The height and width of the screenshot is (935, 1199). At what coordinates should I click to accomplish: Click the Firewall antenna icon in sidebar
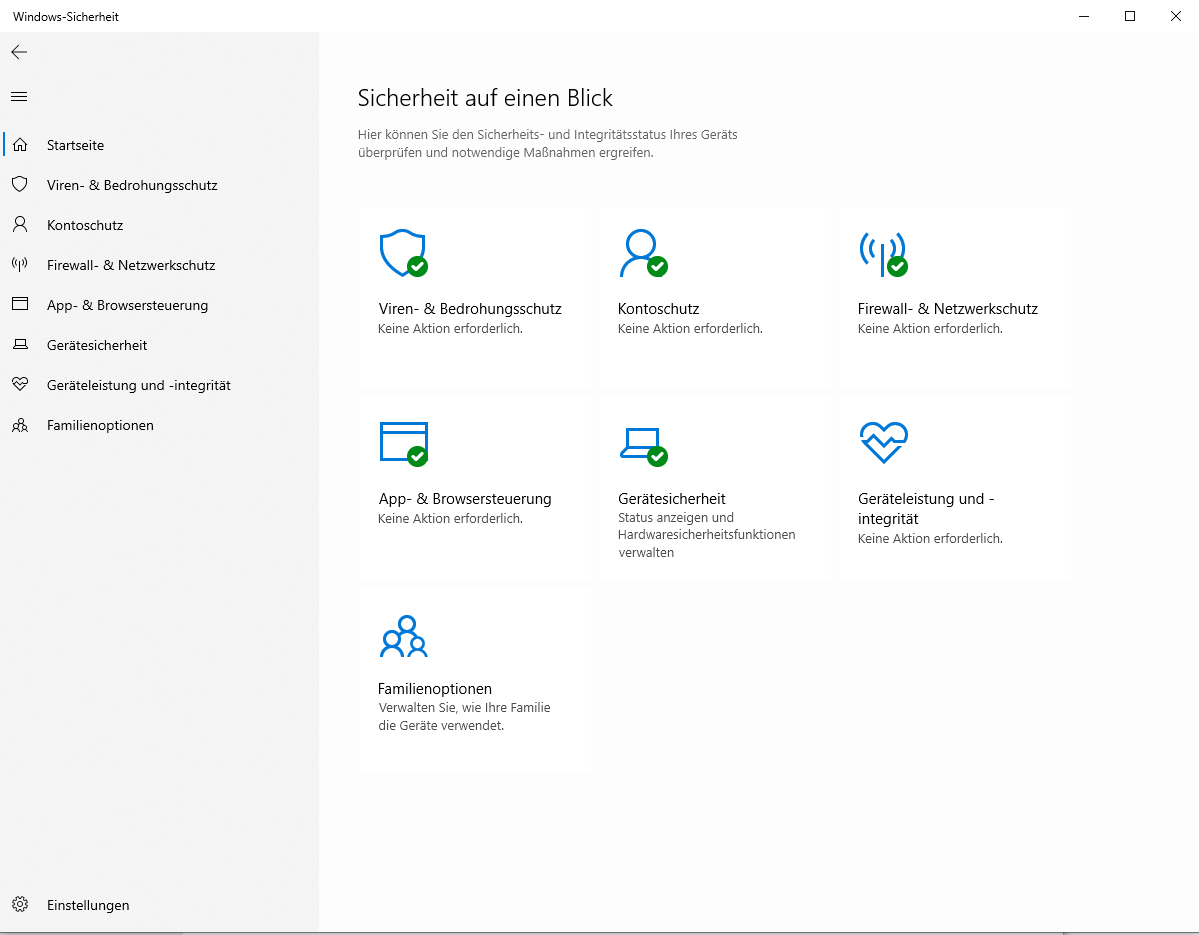pyautogui.click(x=21, y=265)
